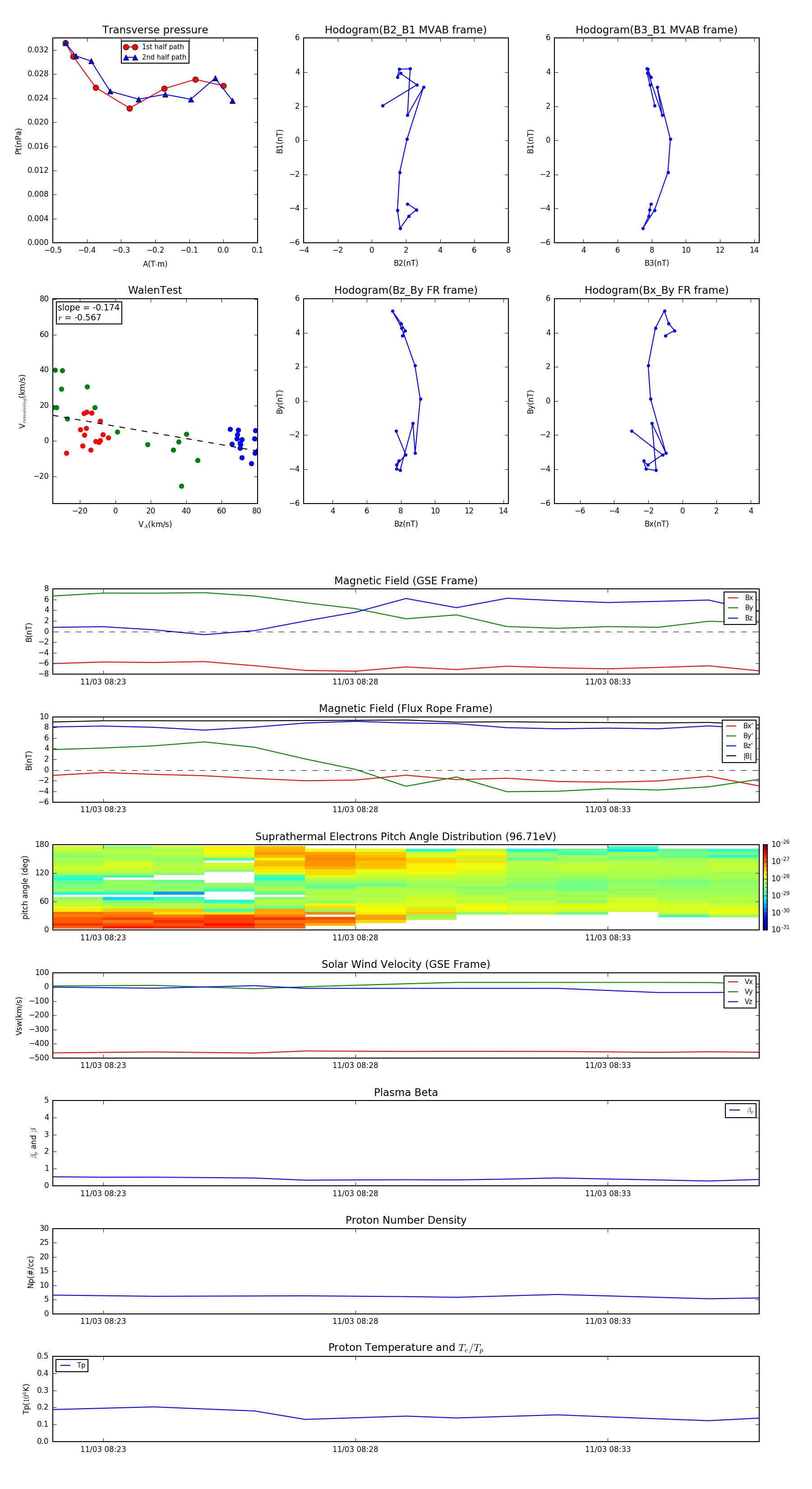Image resolution: width=812 pixels, height=1489 pixels.
Task: Click 'Bz(nT)' x-axis label
Action: [406, 524]
